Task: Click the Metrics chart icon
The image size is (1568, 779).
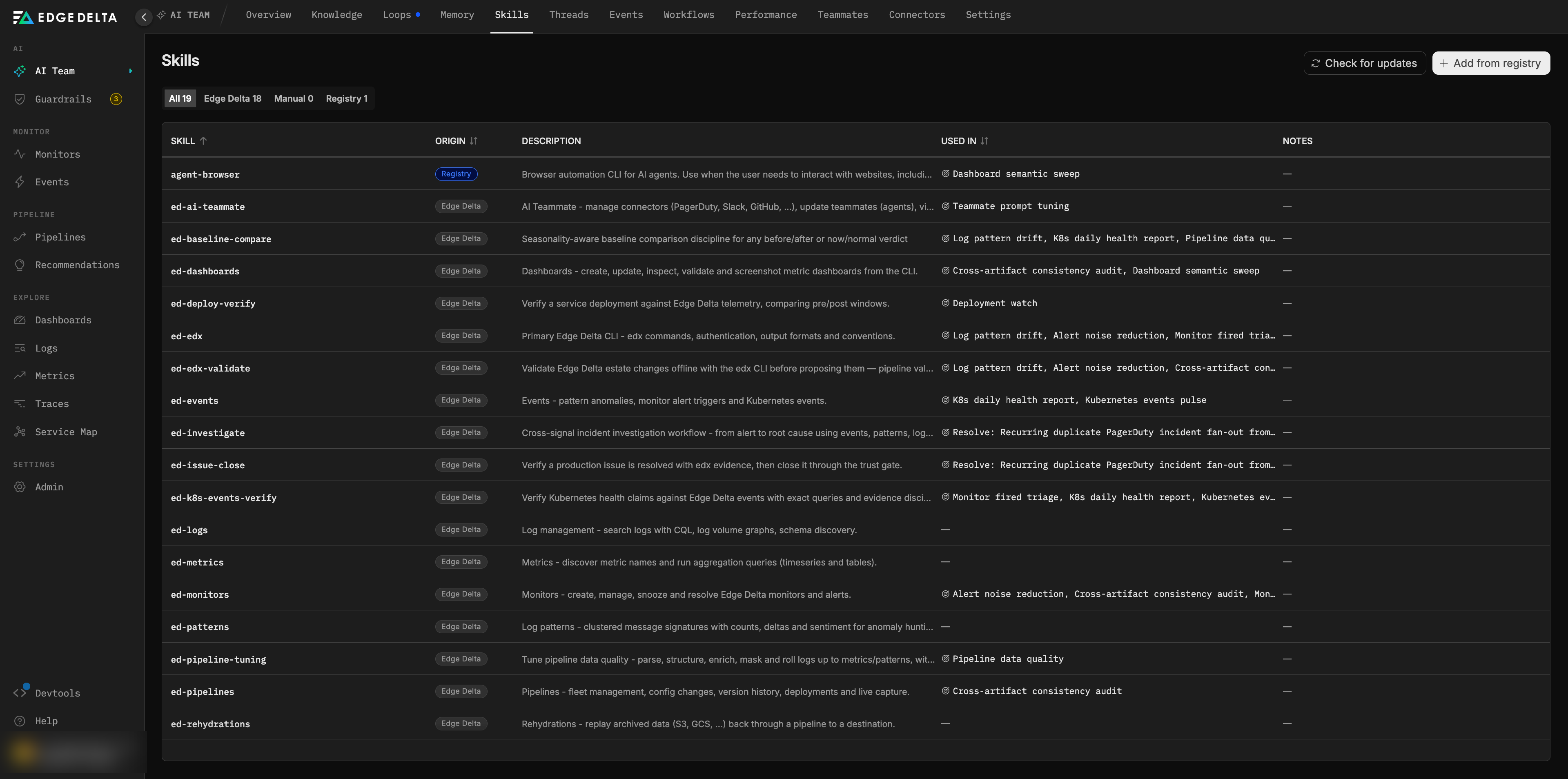Action: (20, 376)
